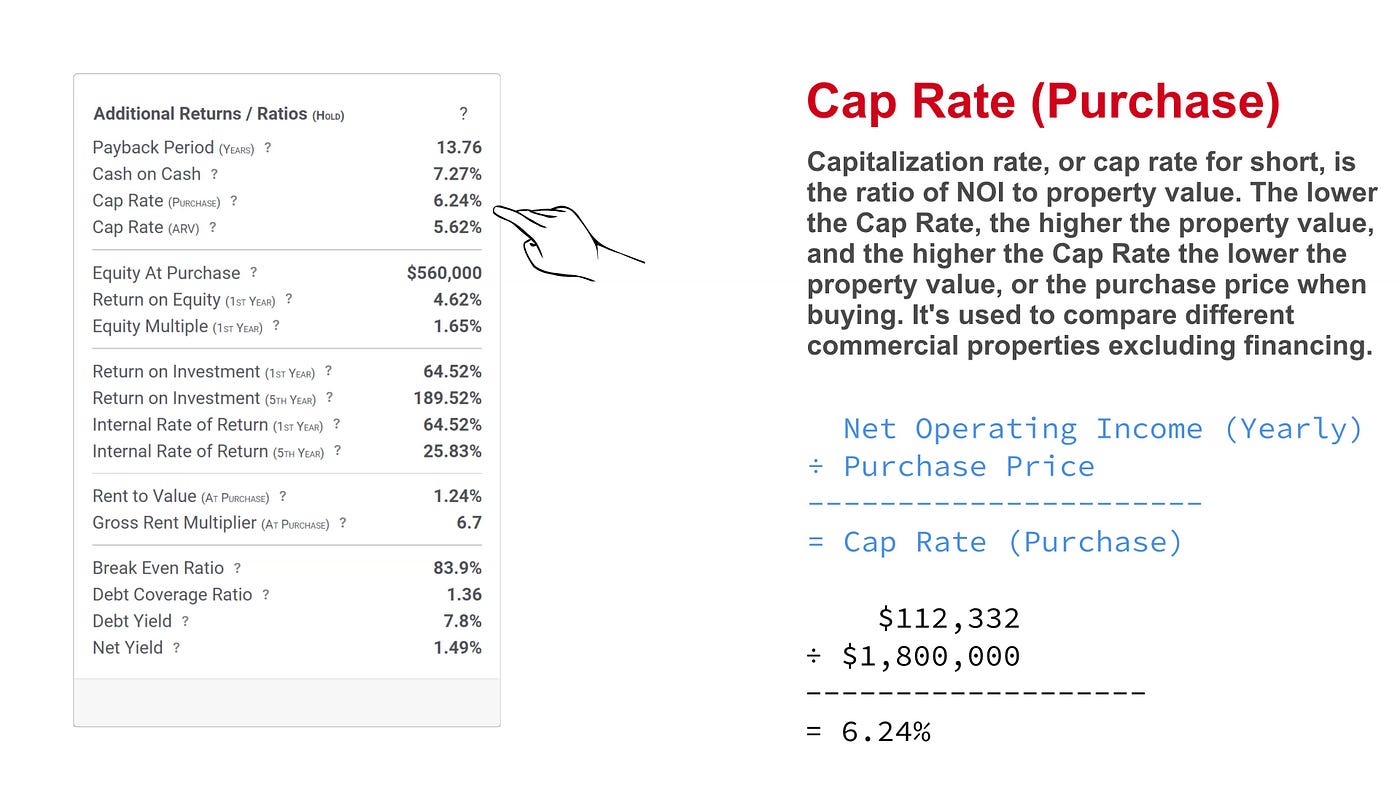Open help for Net Yield

point(177,647)
